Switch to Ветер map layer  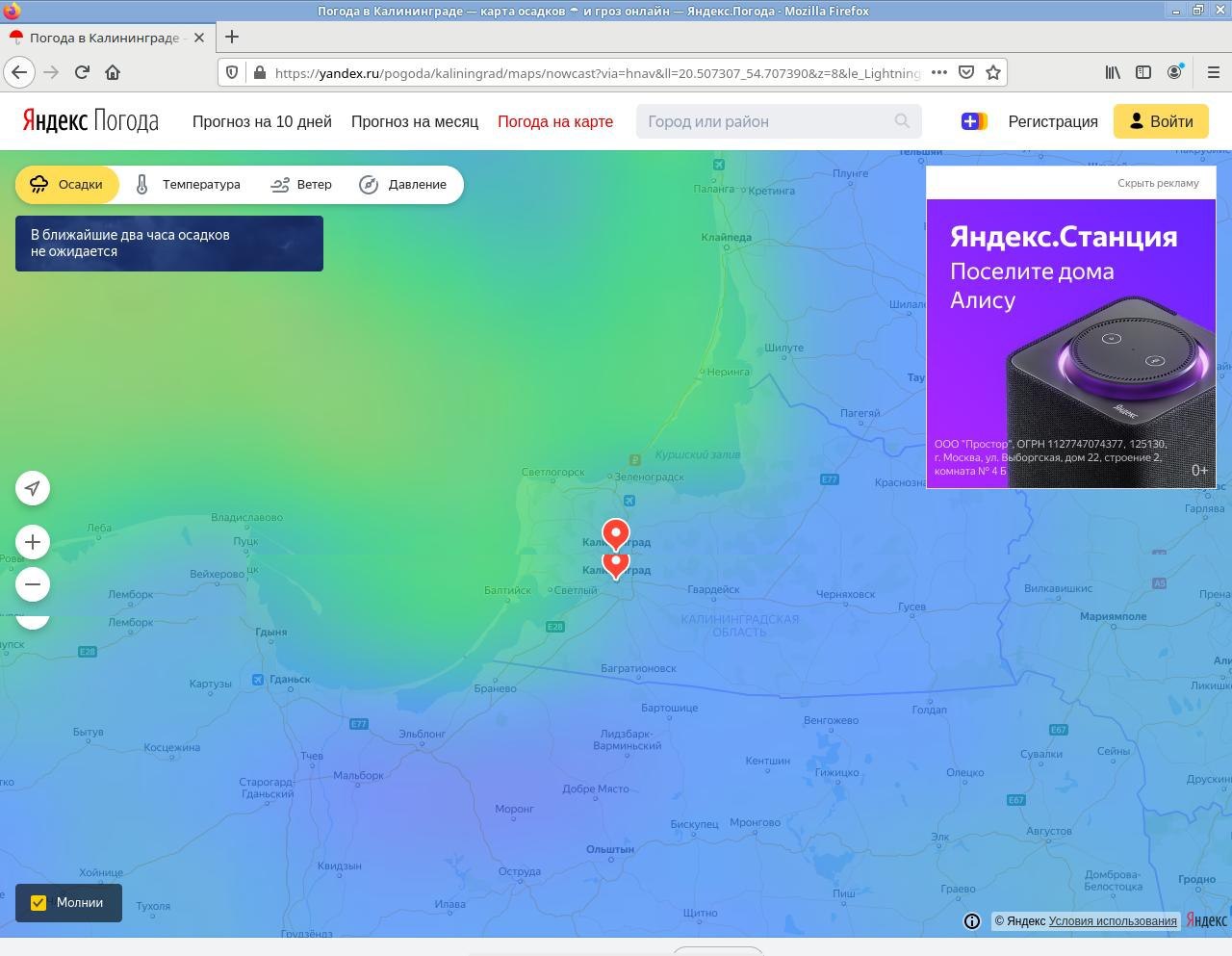[301, 185]
